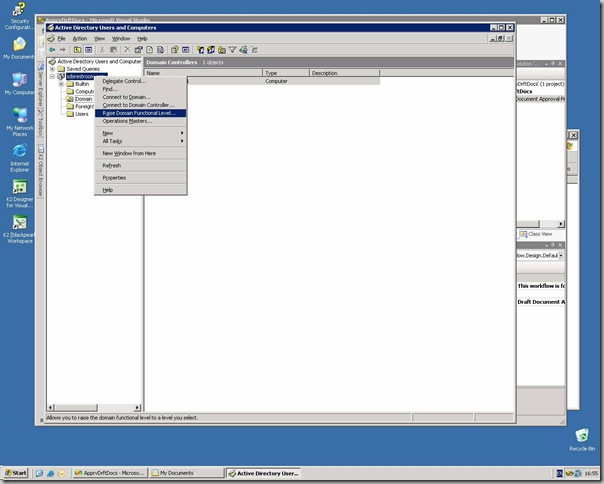Choose Delegate Control from the context menu
This screenshot has width=604, height=484.
pos(141,81)
